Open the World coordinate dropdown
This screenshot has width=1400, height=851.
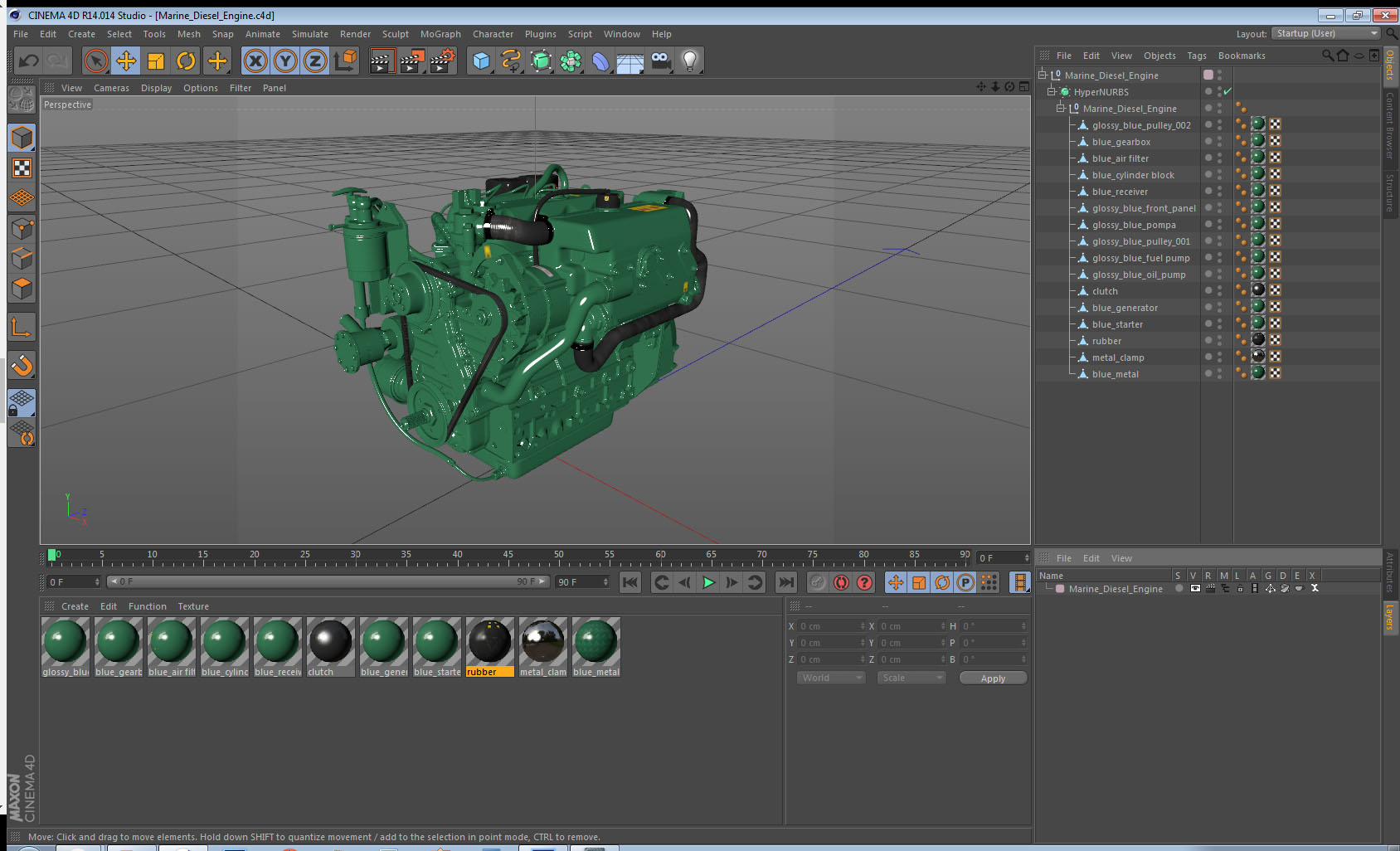830,678
